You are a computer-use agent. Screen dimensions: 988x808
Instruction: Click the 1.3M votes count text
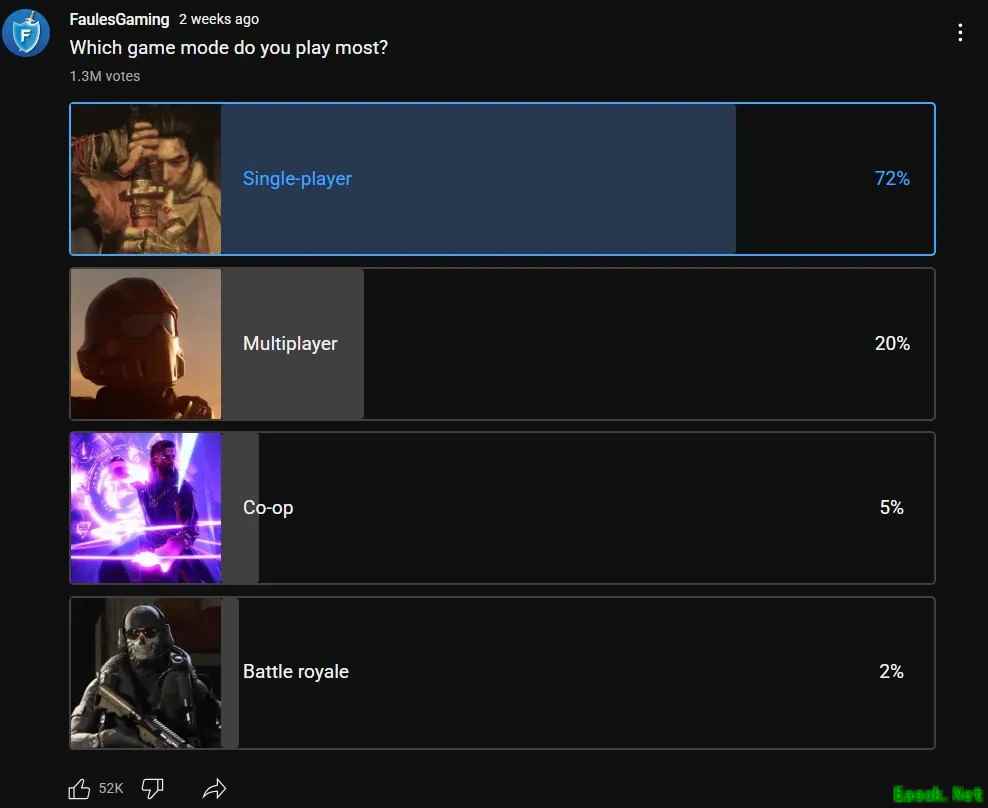[x=105, y=76]
